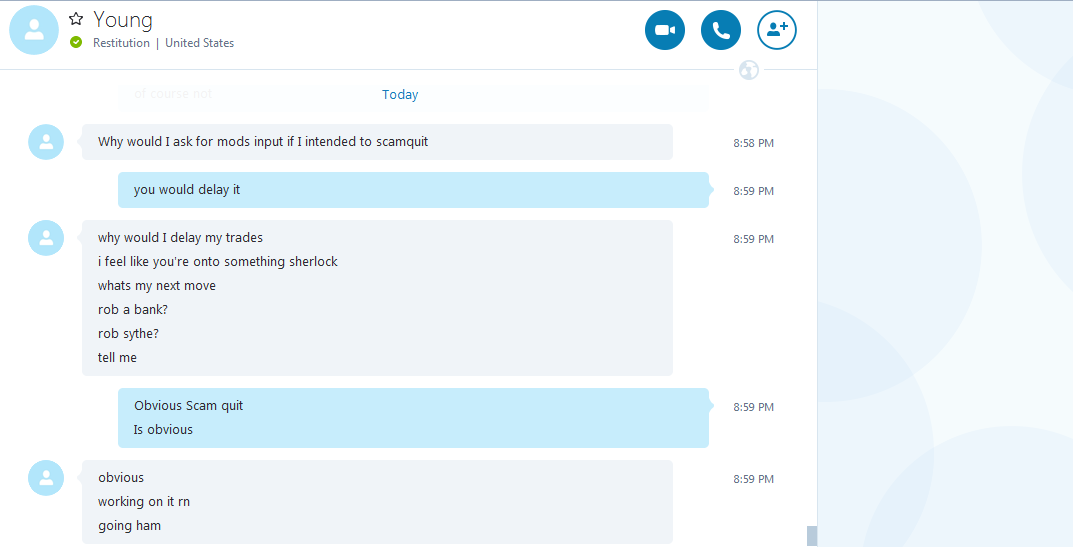Image resolution: width=1073 pixels, height=547 pixels.
Task: Click the chat scrollbar thumb
Action: pos(812,536)
